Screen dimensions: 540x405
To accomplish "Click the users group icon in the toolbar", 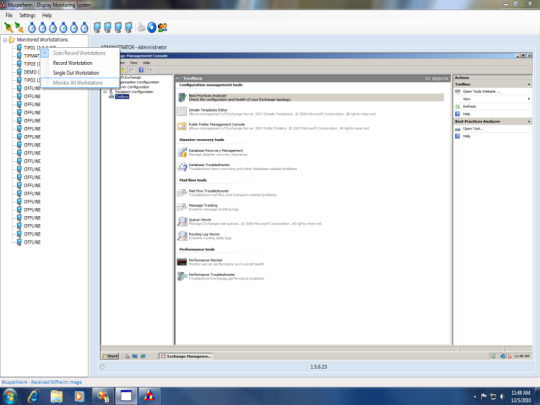I will (x=162, y=28).
